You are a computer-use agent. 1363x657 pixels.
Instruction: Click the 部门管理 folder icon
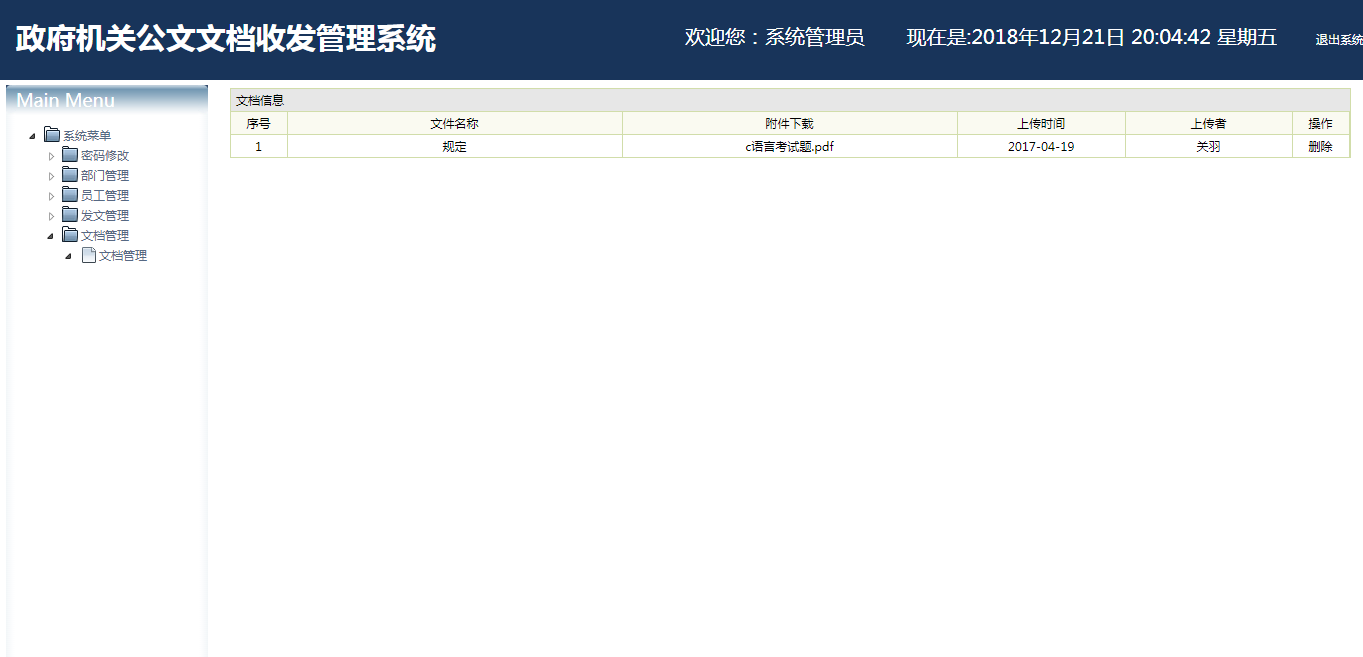pyautogui.click(x=70, y=175)
